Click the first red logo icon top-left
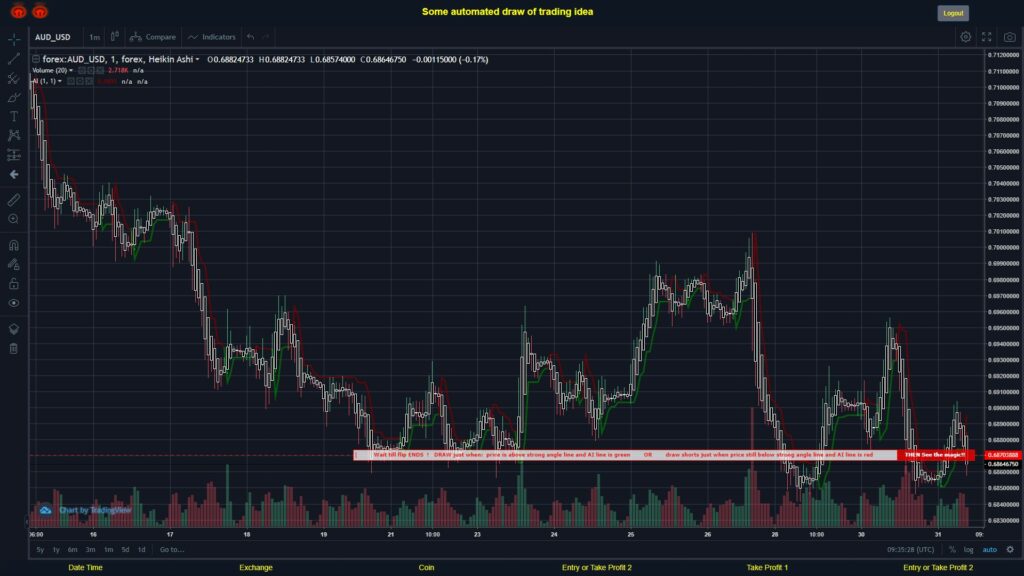1024x576 pixels. pos(18,11)
